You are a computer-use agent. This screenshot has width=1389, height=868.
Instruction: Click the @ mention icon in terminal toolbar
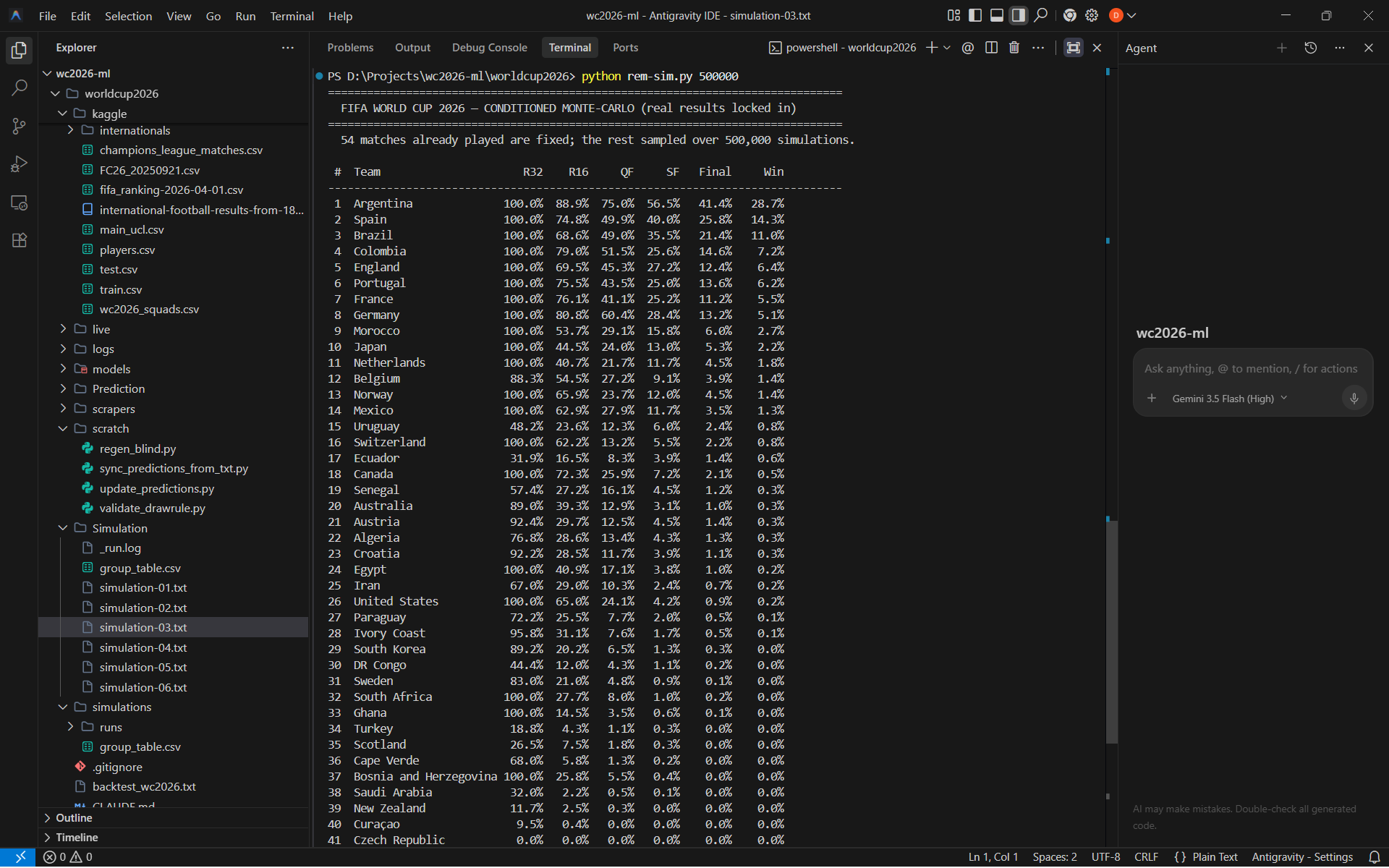(x=968, y=48)
